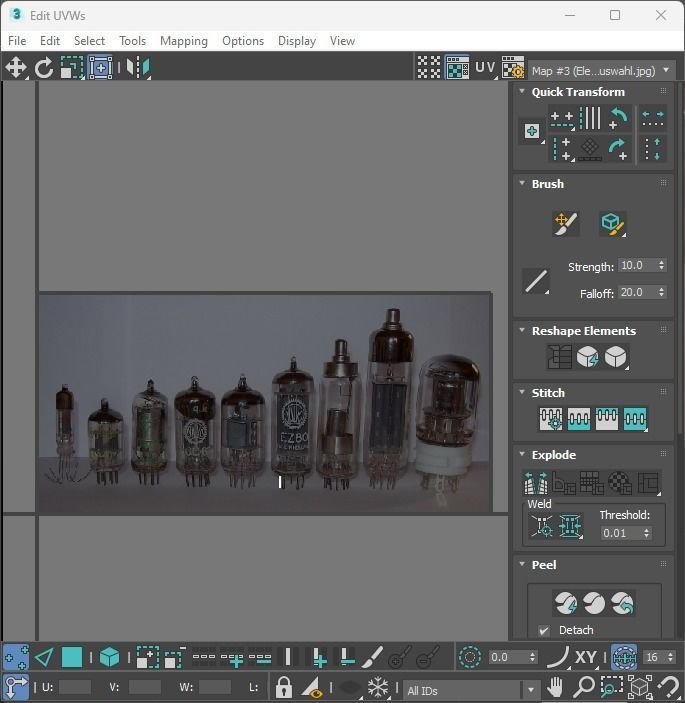685x703 pixels.
Task: Collapse the Reshape Elements rollout
Action: coord(522,330)
